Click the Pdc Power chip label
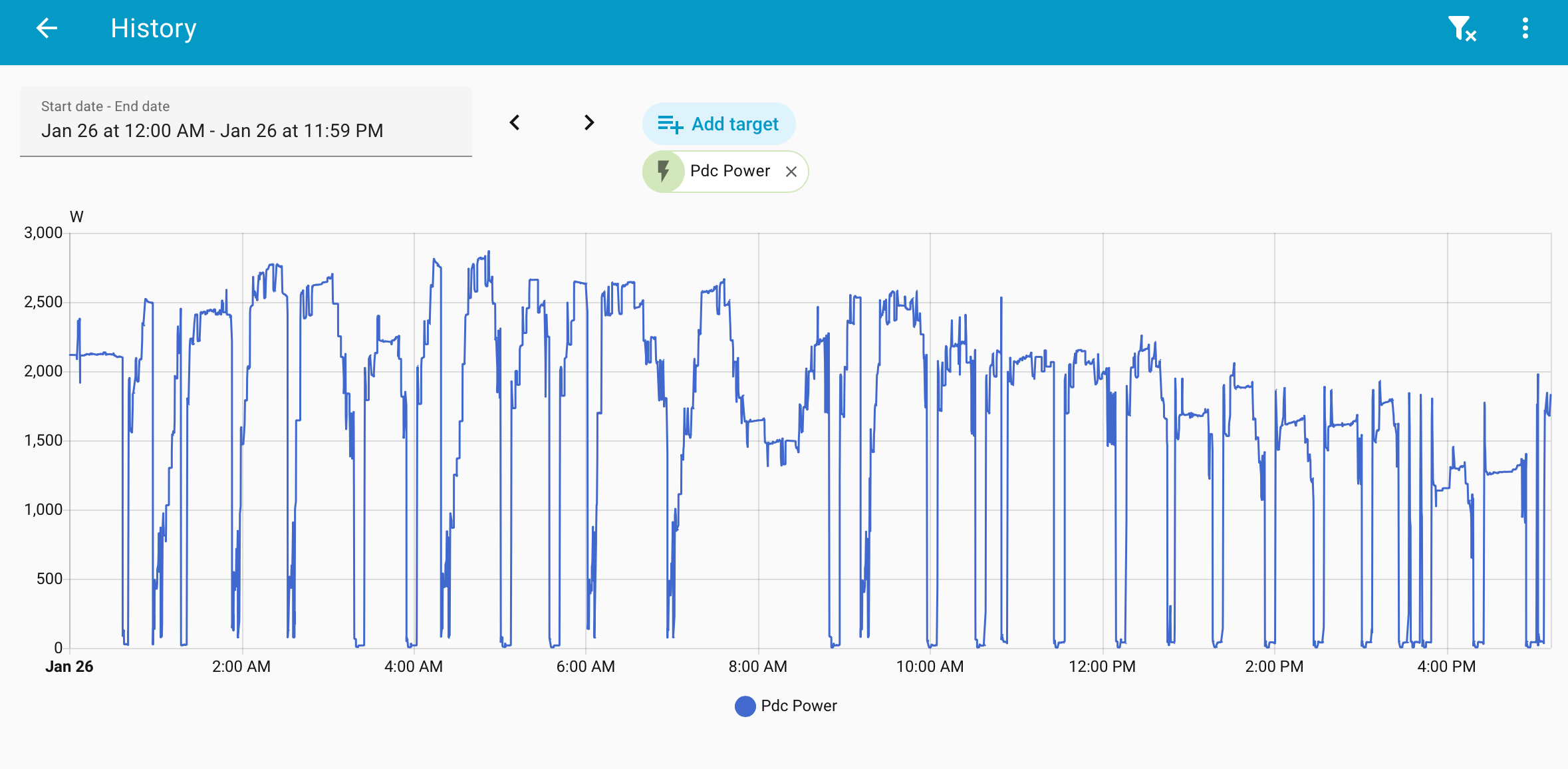 [729, 172]
